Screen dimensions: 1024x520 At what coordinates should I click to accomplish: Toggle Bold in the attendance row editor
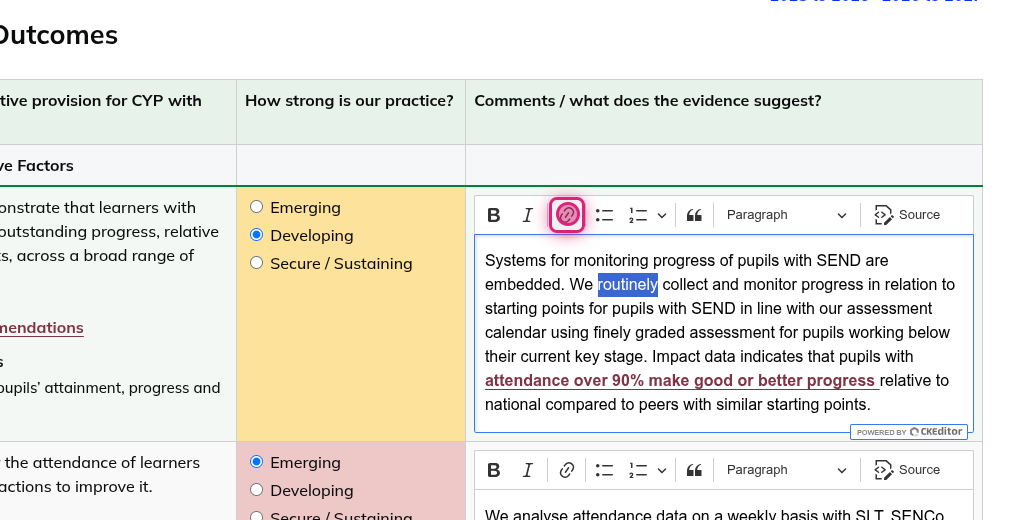click(494, 470)
